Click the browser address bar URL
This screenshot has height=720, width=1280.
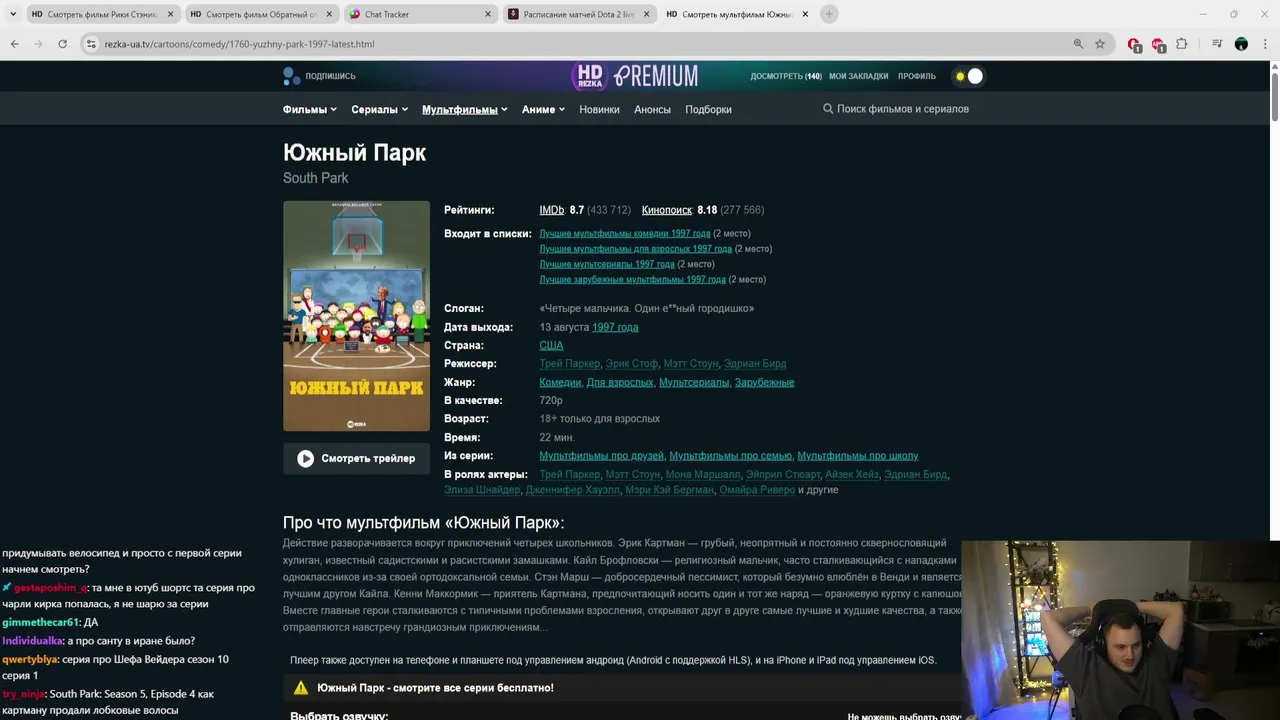[239, 44]
